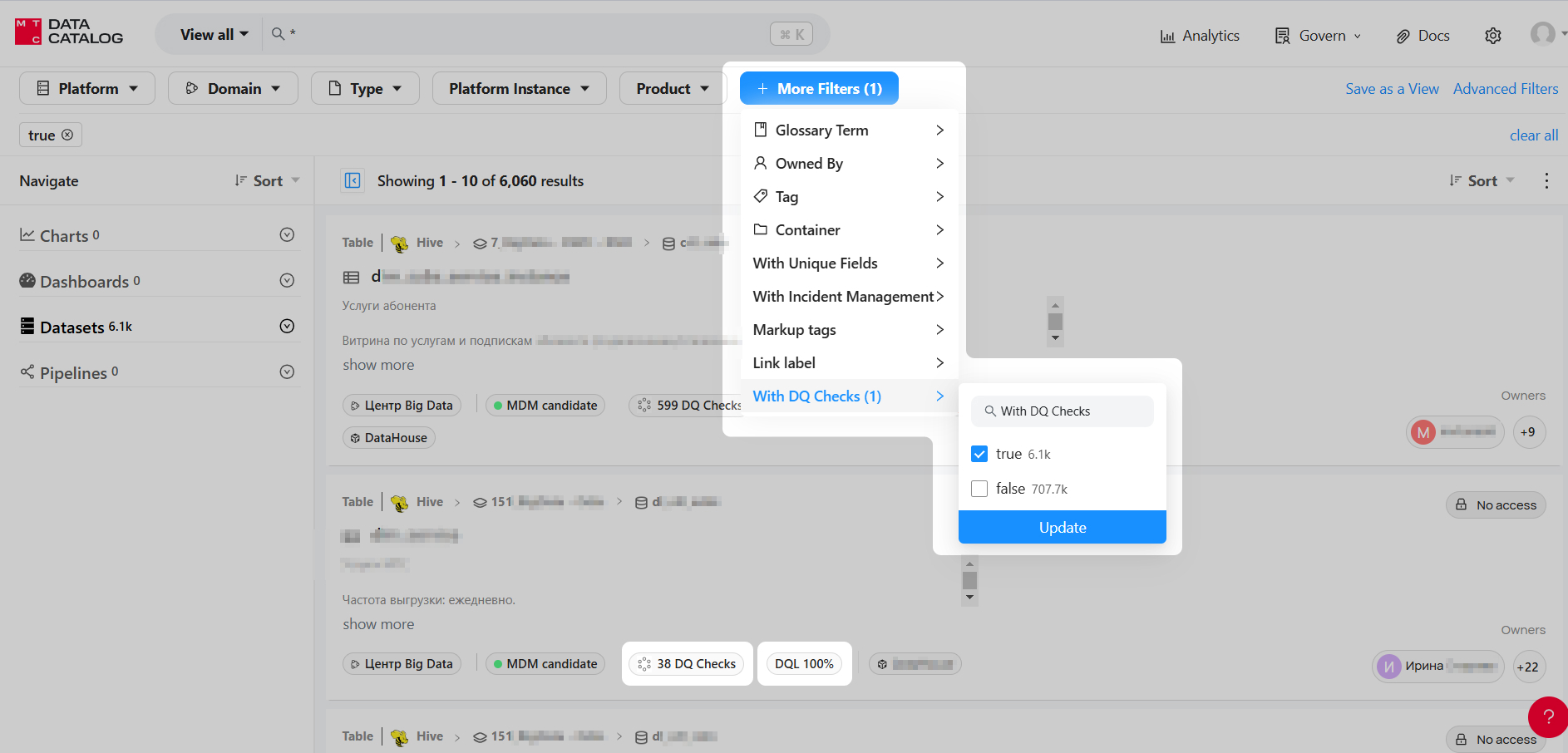Open Analytics from the top bar
This screenshot has height=753, width=1568.
coord(1199,36)
